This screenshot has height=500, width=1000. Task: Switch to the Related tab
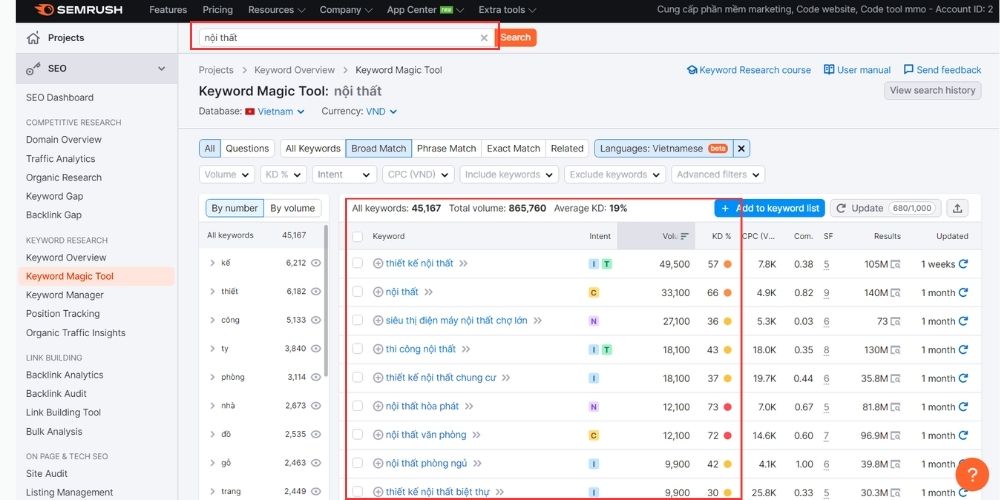coord(567,149)
